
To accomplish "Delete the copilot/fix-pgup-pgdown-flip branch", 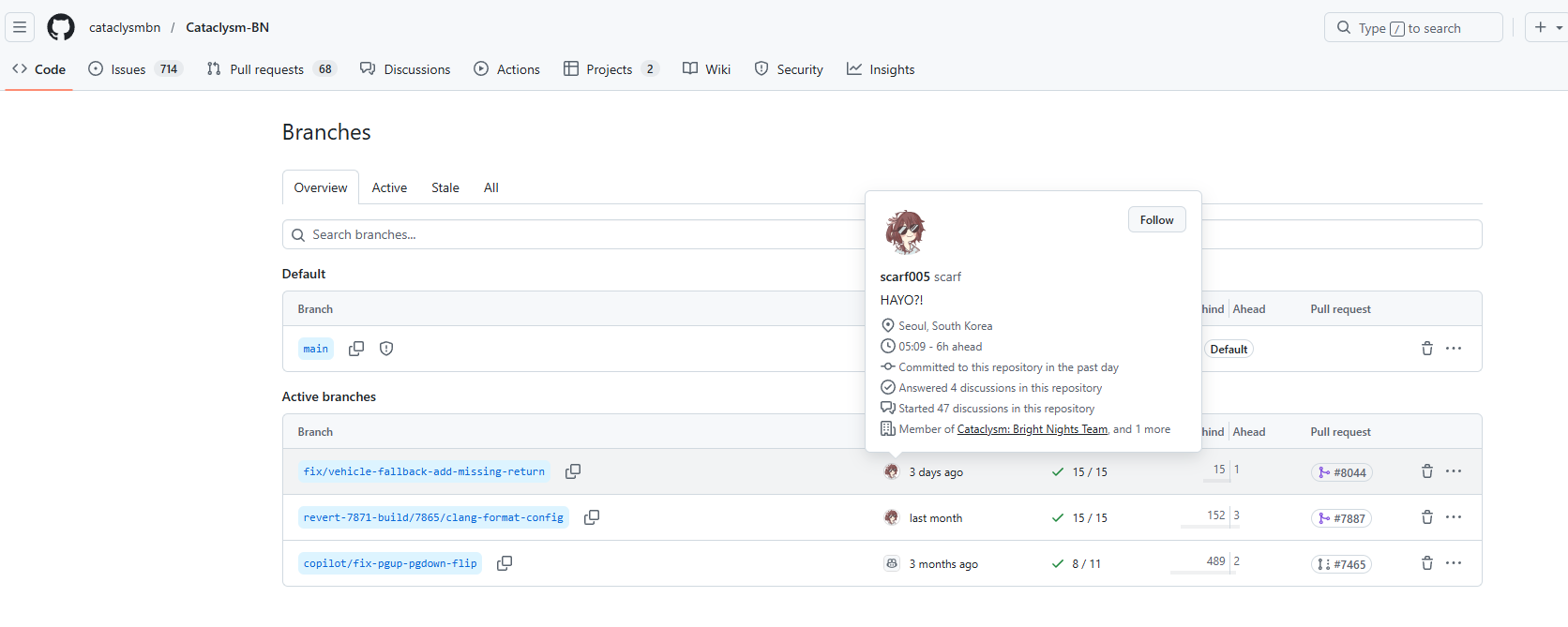I will tap(1427, 563).
